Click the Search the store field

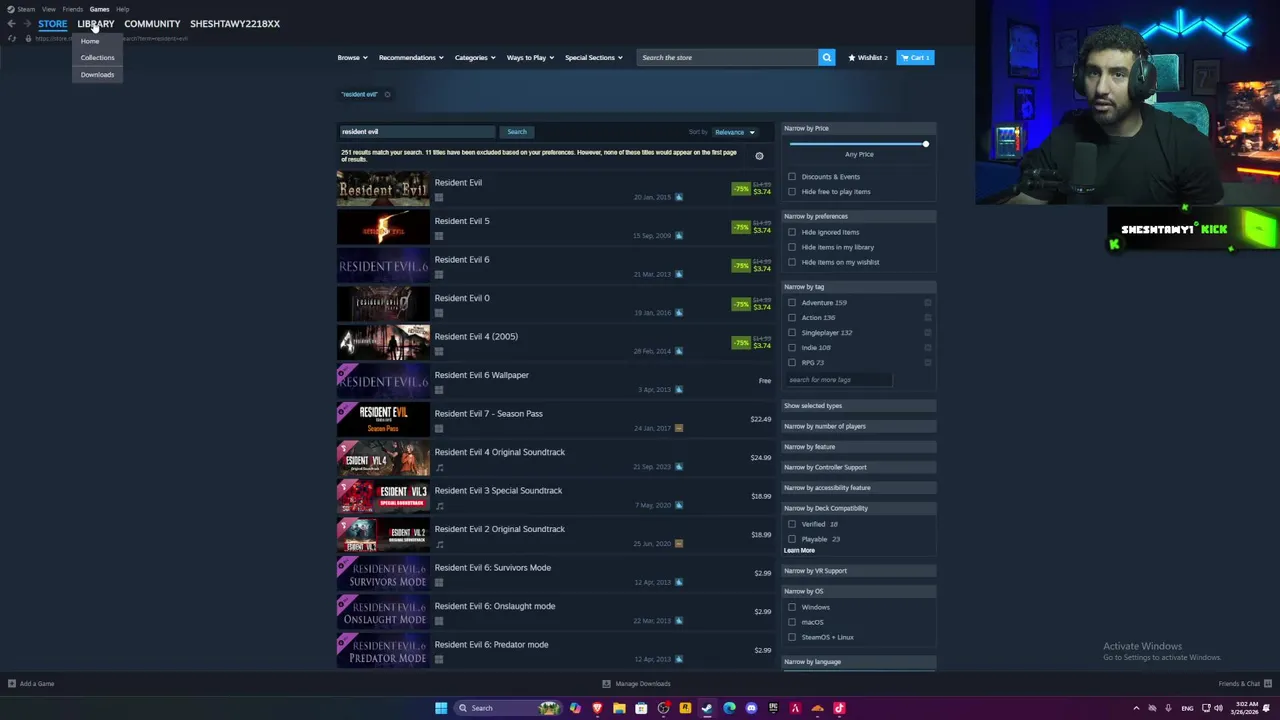point(728,58)
